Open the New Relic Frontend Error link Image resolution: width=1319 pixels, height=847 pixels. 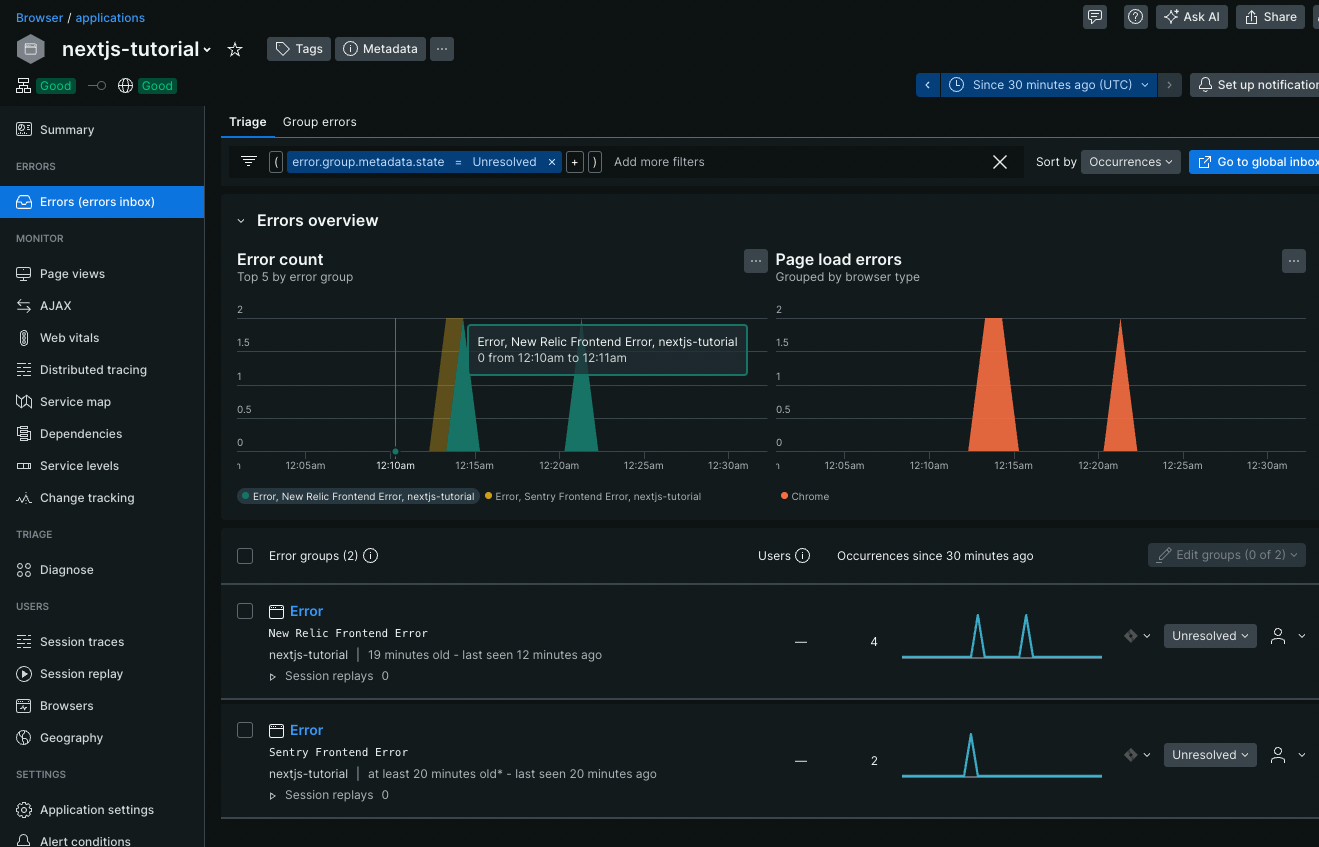(x=307, y=611)
